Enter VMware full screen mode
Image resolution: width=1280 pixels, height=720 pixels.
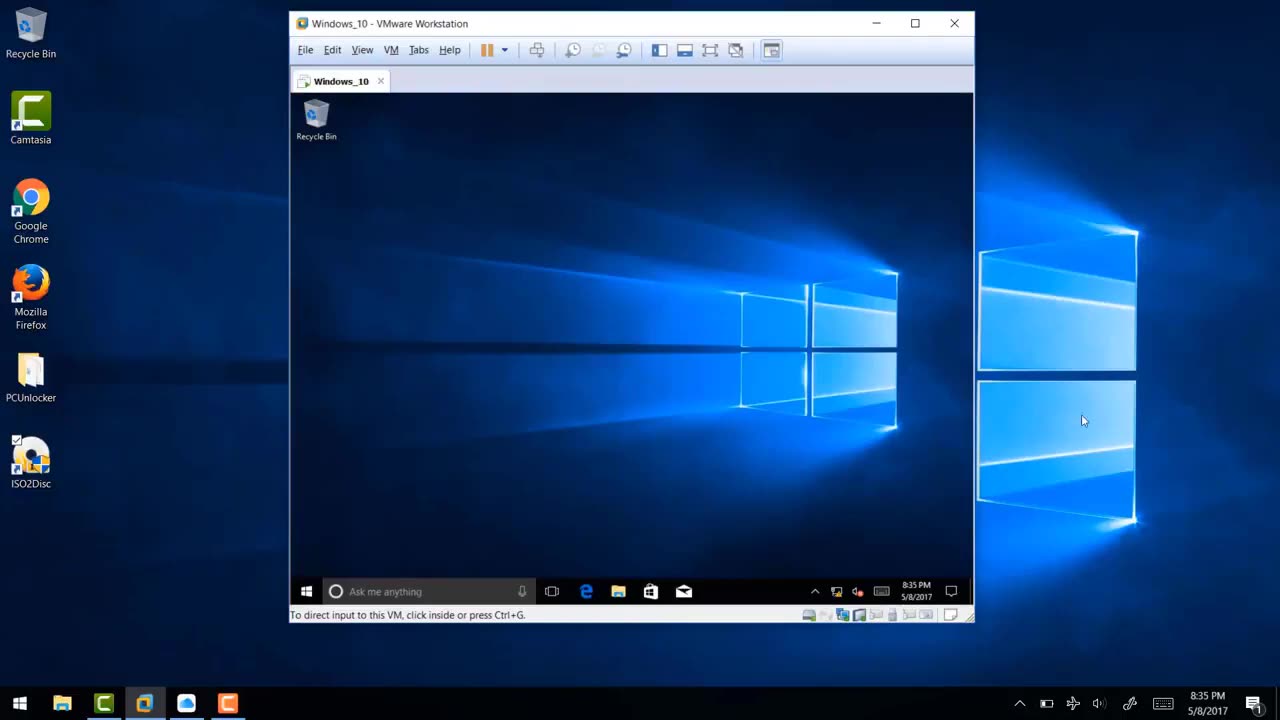click(710, 50)
